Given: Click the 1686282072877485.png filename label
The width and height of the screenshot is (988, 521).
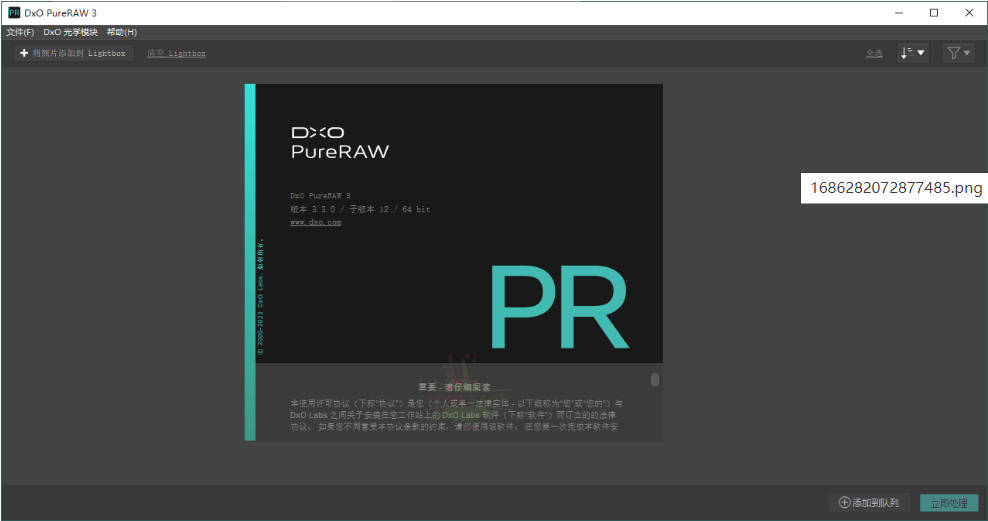Looking at the screenshot, I should (x=895, y=188).
